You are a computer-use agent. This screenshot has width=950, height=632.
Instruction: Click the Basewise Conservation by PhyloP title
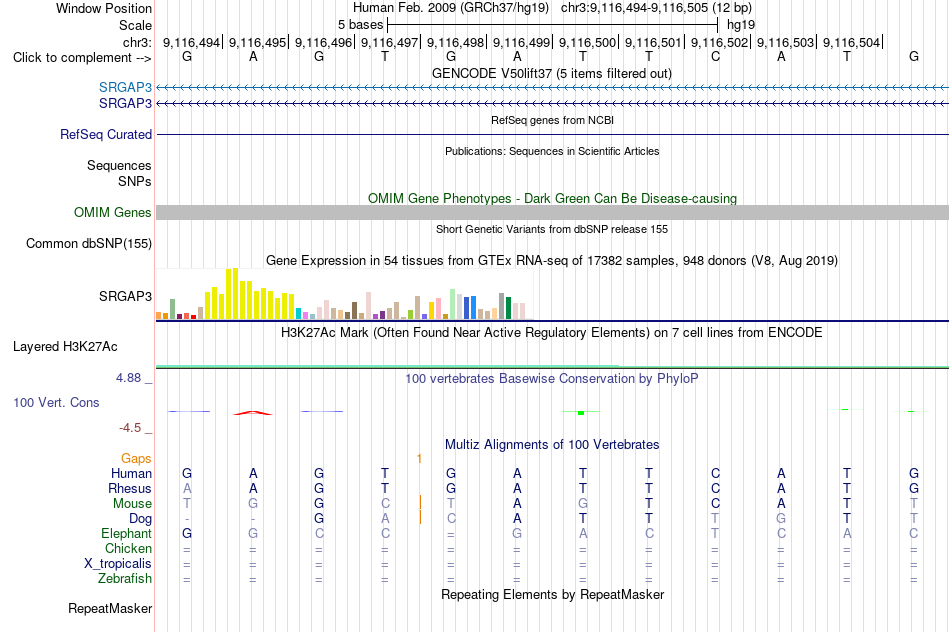click(x=552, y=379)
